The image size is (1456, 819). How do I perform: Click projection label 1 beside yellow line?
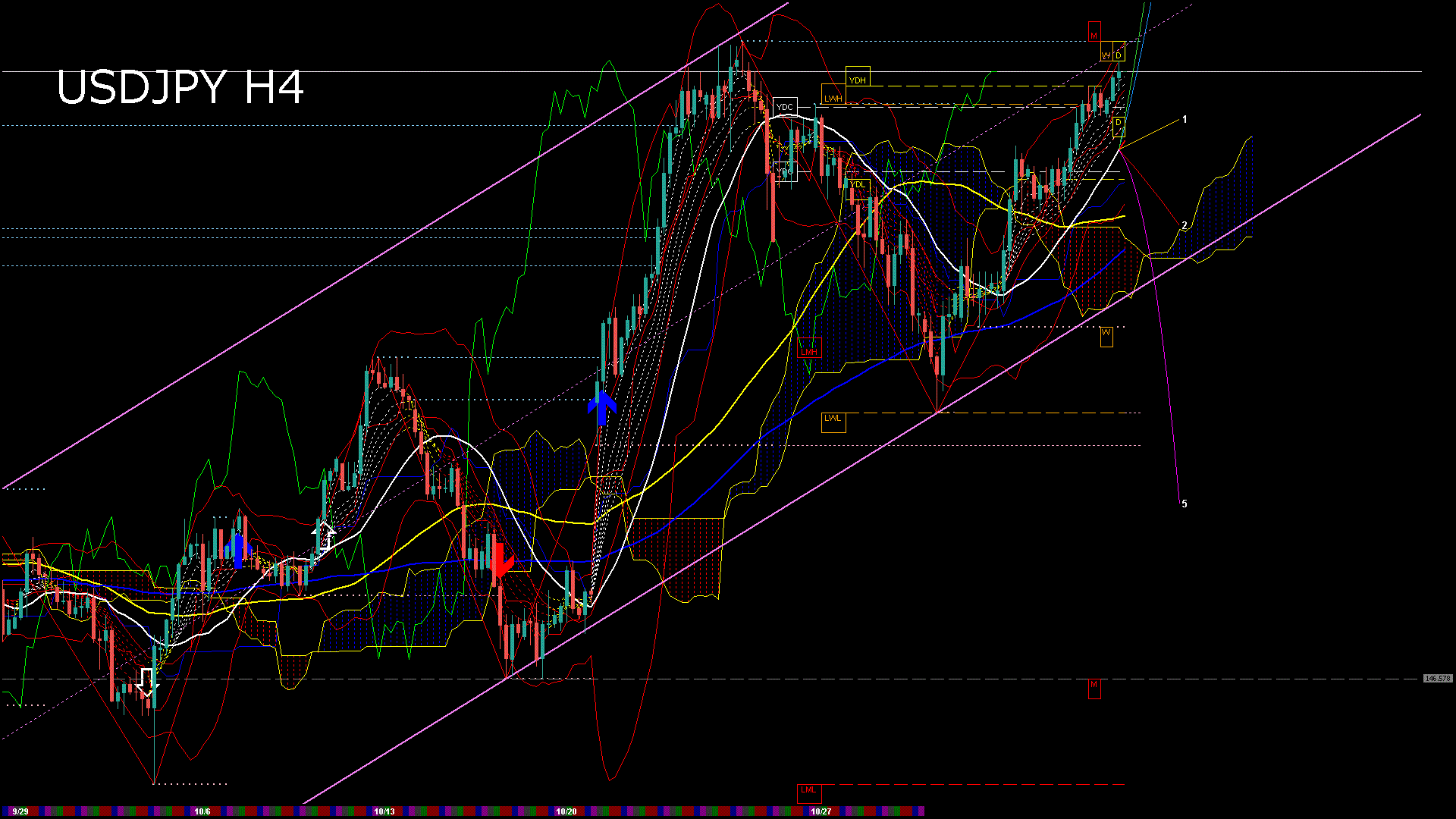coord(1185,120)
